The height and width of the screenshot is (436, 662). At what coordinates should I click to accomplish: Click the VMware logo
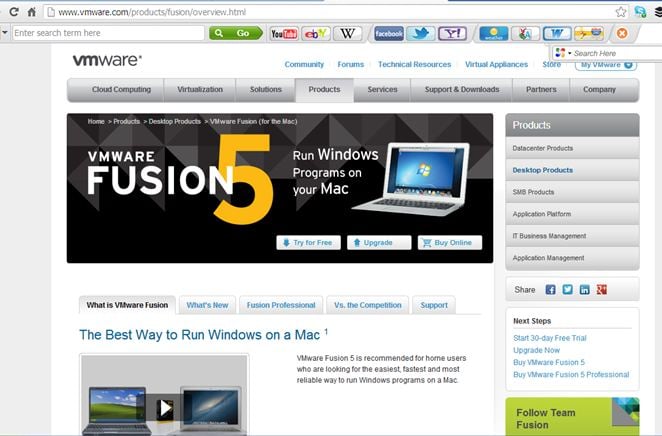coord(107,60)
